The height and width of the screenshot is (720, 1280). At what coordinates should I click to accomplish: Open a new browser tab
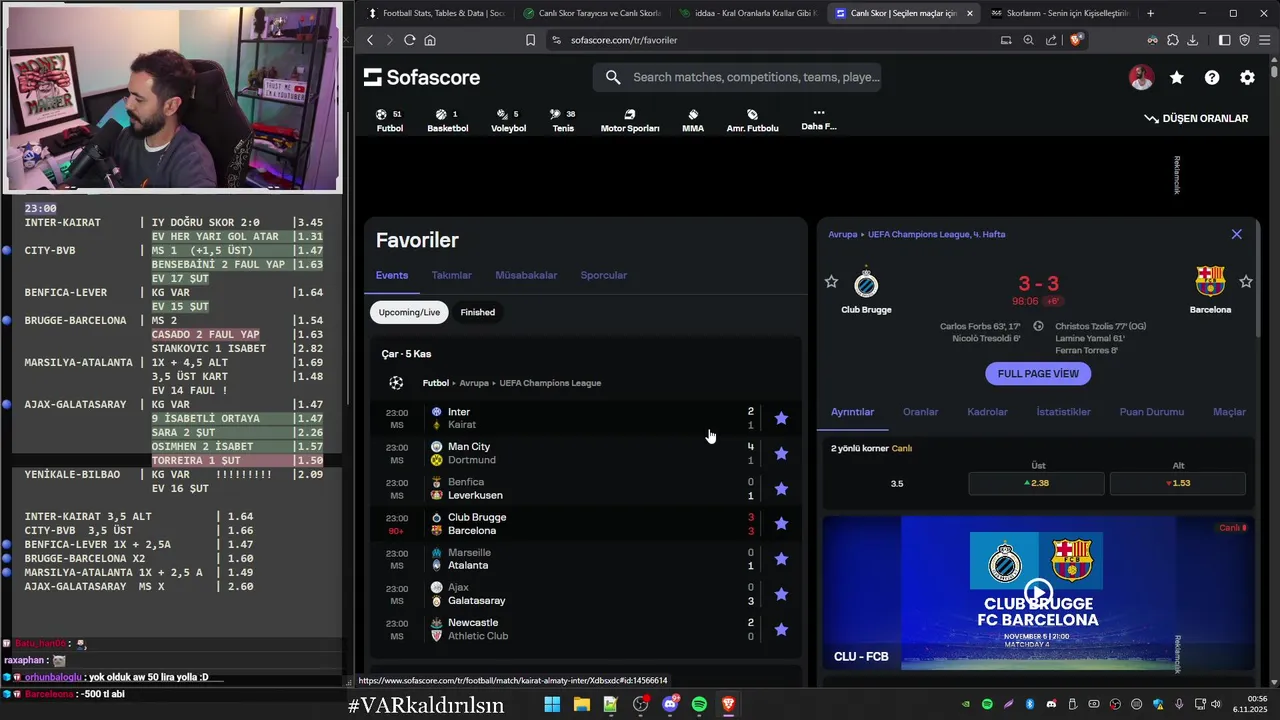point(1150,13)
